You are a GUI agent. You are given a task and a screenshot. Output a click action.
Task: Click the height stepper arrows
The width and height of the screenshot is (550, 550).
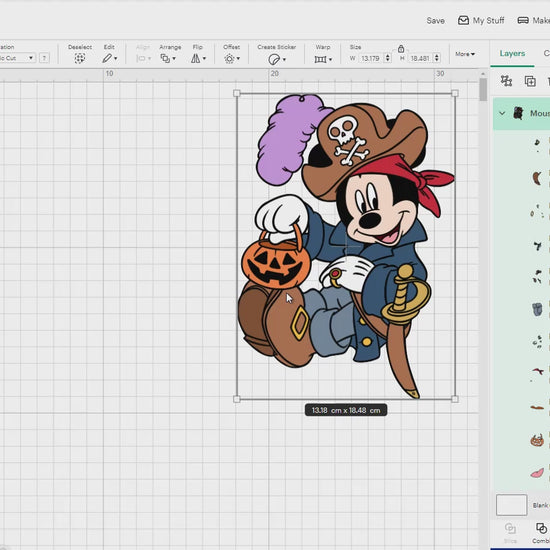437,58
